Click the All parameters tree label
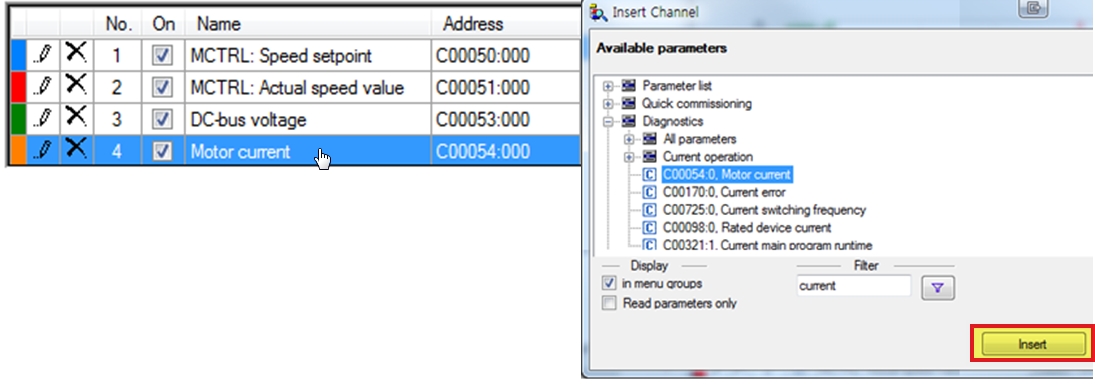Screen dimensions: 1095x384 [x=699, y=139]
